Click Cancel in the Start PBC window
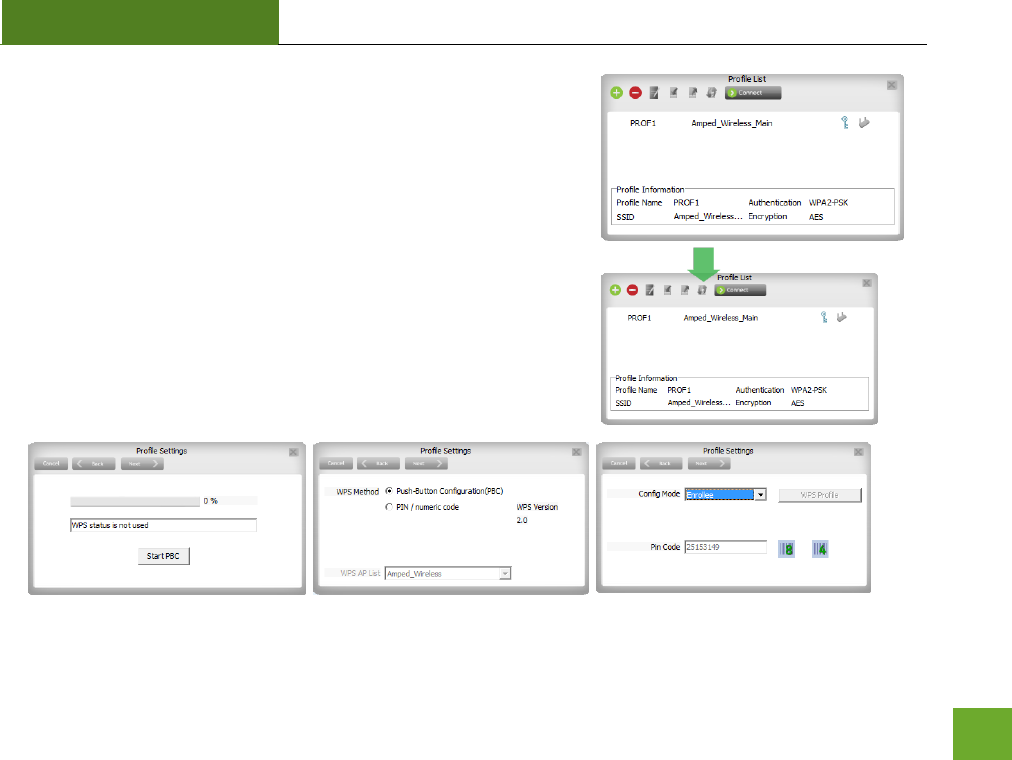 [x=51, y=464]
